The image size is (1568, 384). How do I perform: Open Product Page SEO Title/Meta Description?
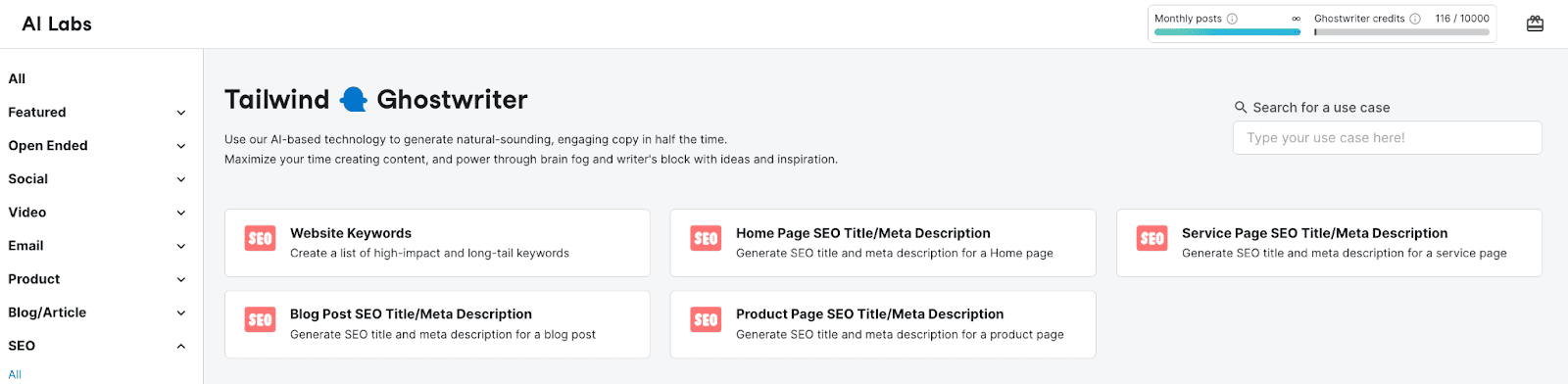click(x=883, y=324)
